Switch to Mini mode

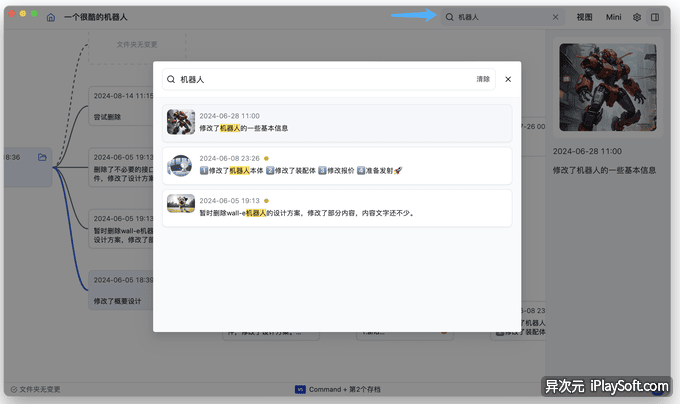(x=614, y=17)
